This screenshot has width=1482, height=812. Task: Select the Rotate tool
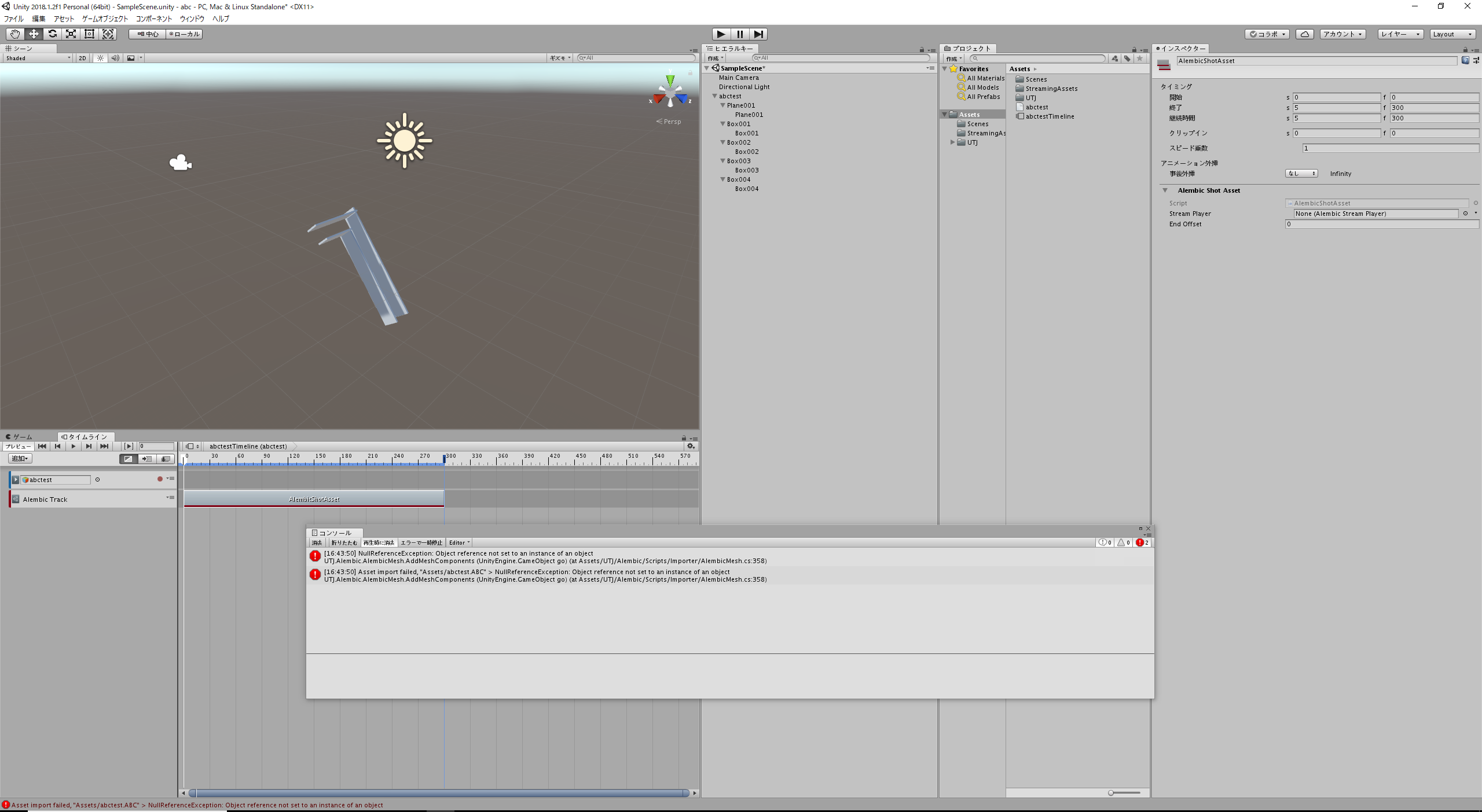click(53, 34)
